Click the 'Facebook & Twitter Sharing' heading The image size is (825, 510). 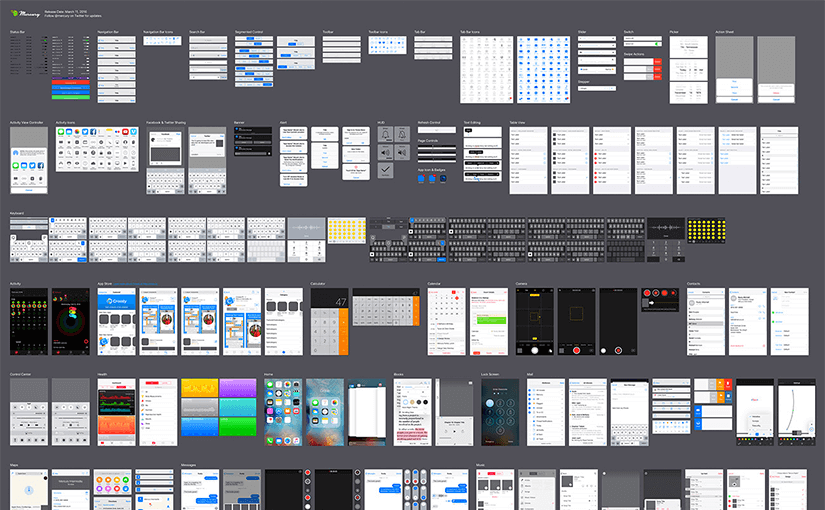coord(166,123)
